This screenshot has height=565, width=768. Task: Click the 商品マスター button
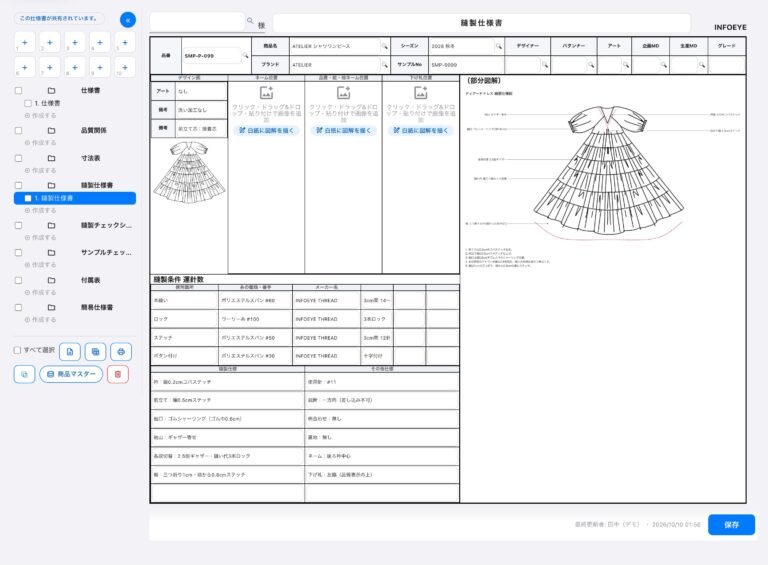point(71,374)
